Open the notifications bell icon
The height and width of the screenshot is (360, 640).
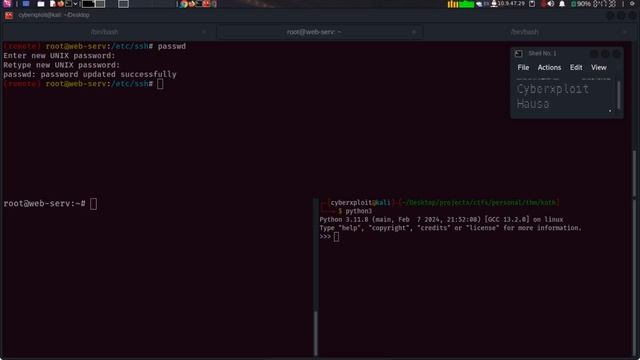tap(562, 4)
